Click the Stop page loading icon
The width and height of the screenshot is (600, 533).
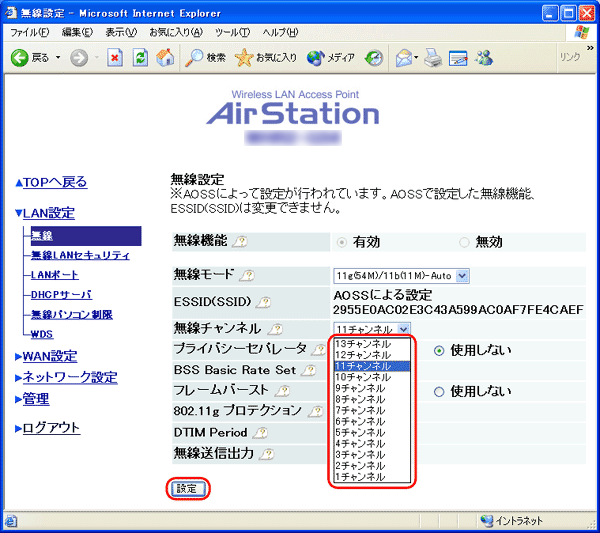pos(115,58)
